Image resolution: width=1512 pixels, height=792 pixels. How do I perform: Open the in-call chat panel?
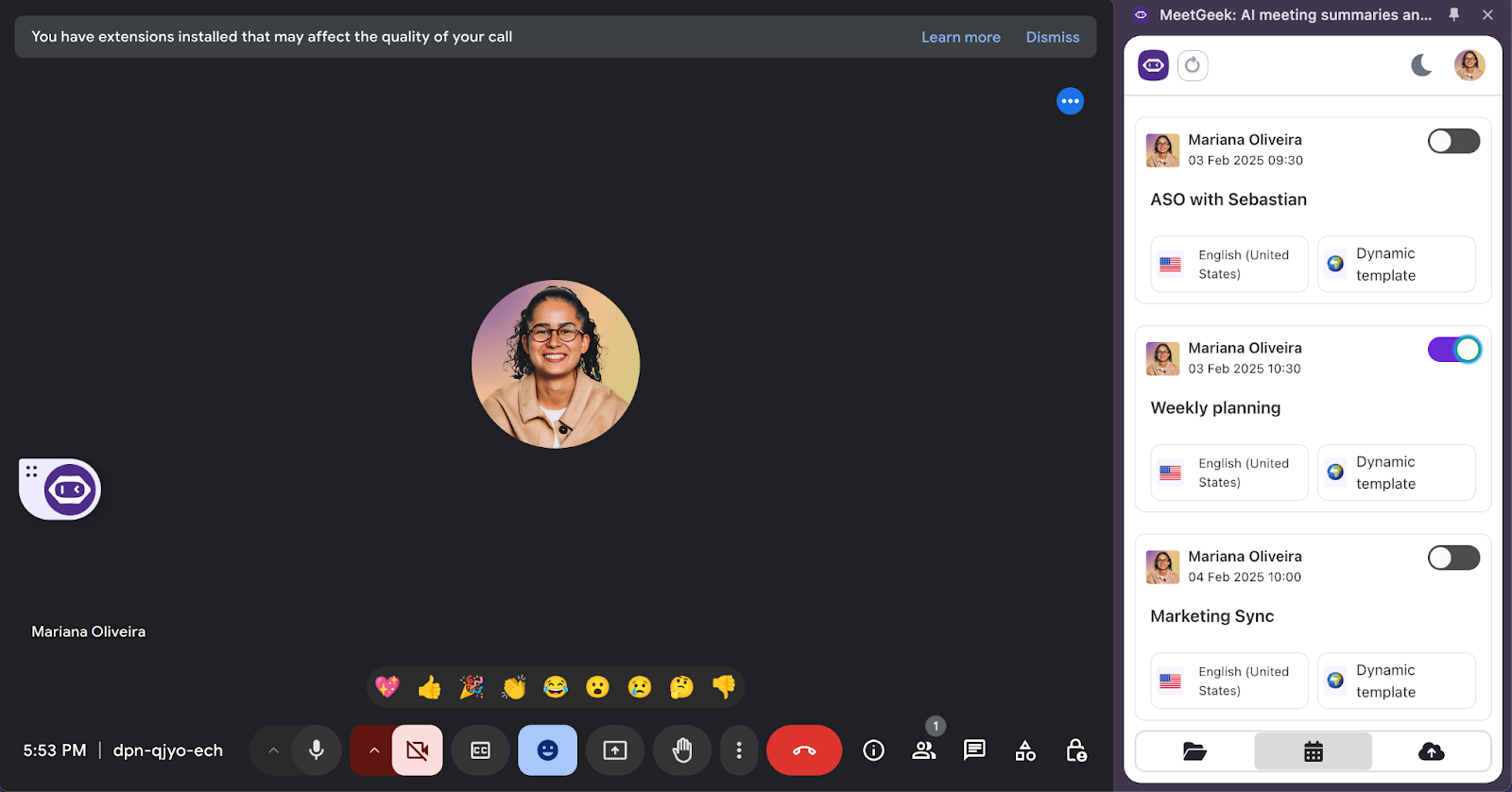pyautogui.click(x=974, y=750)
